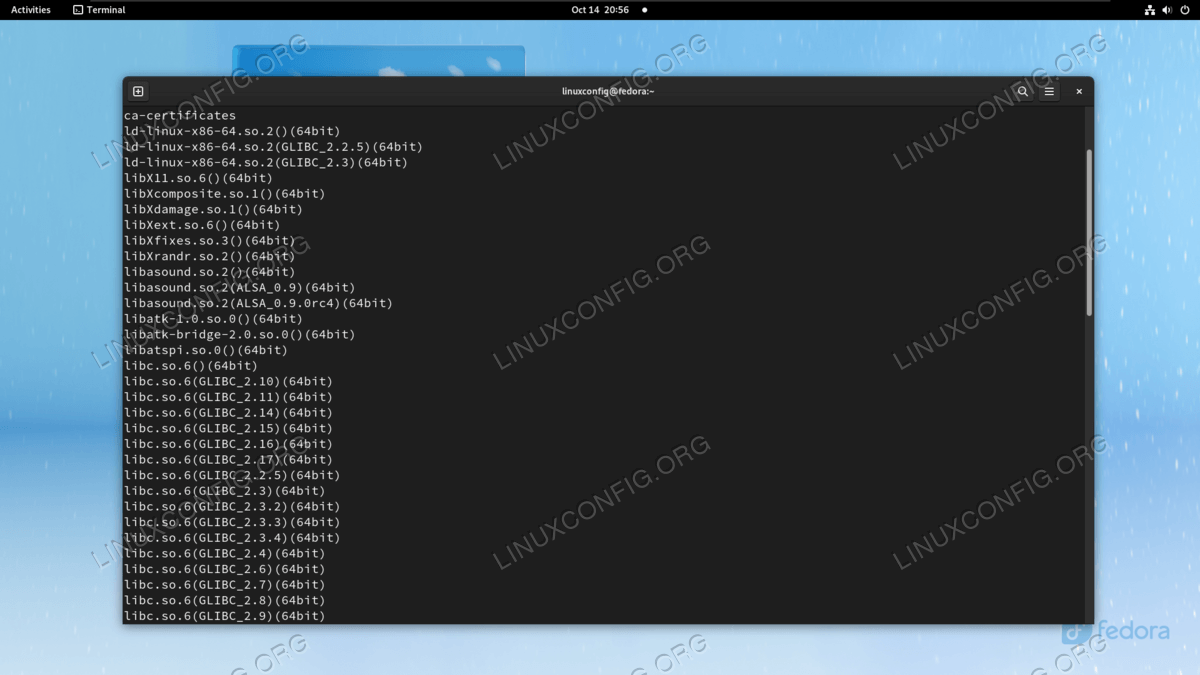Click ld-linux-x86-64.so.2(GLIBC_2.3) line

point(266,162)
